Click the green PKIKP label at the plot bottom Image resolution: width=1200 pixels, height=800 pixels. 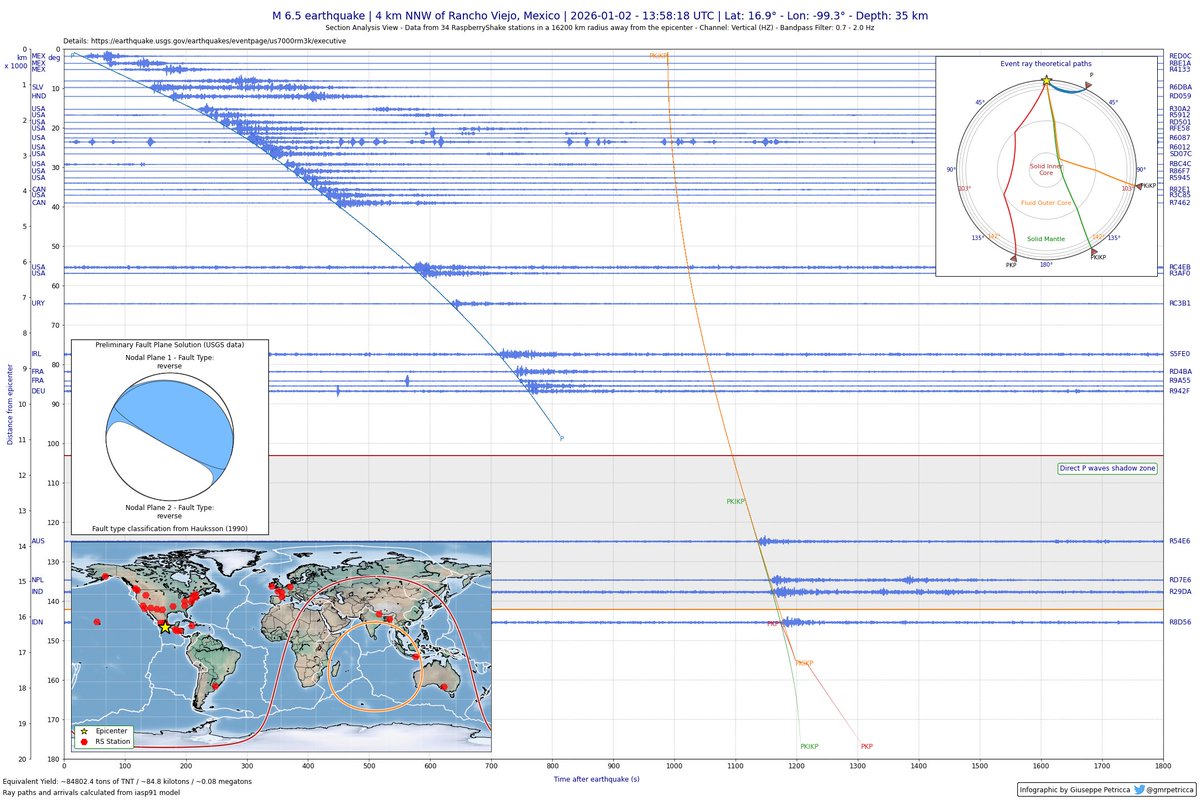810,747
